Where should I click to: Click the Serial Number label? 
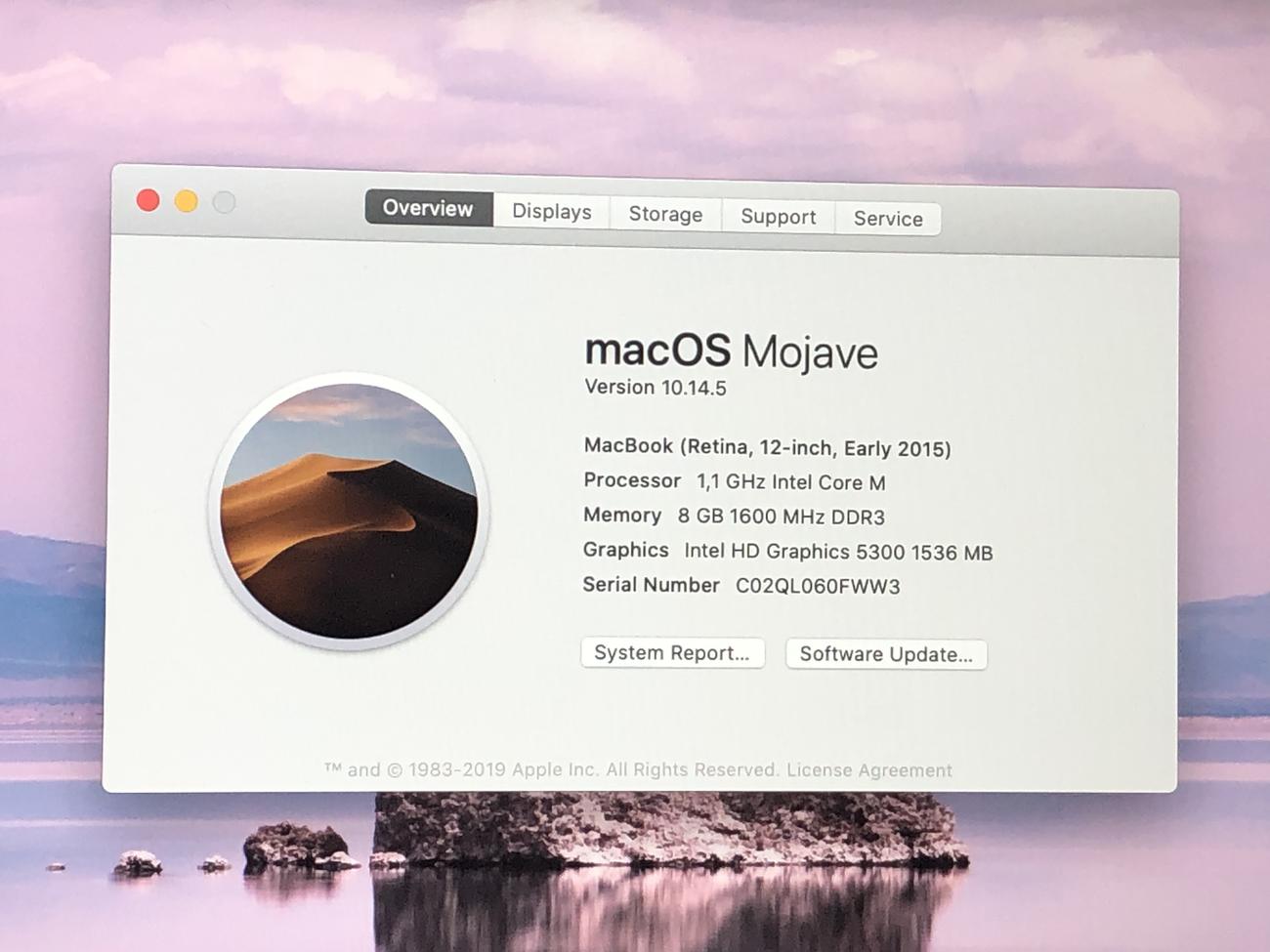pyautogui.click(x=651, y=585)
